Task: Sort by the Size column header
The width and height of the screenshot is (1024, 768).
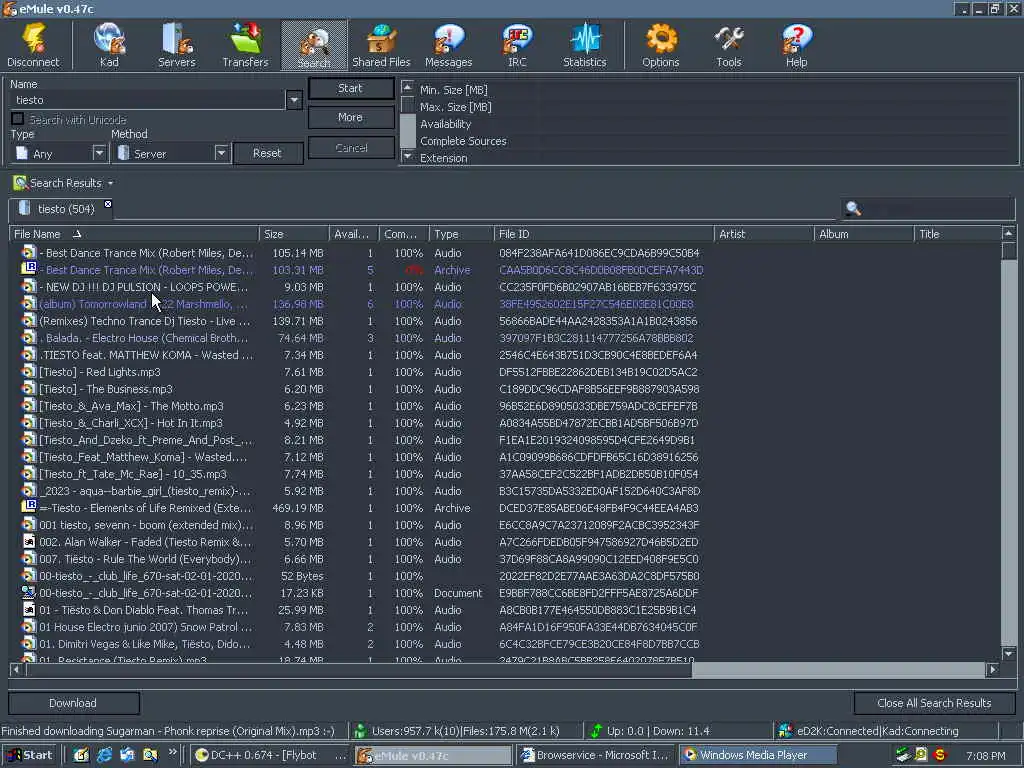Action: [x=294, y=234]
